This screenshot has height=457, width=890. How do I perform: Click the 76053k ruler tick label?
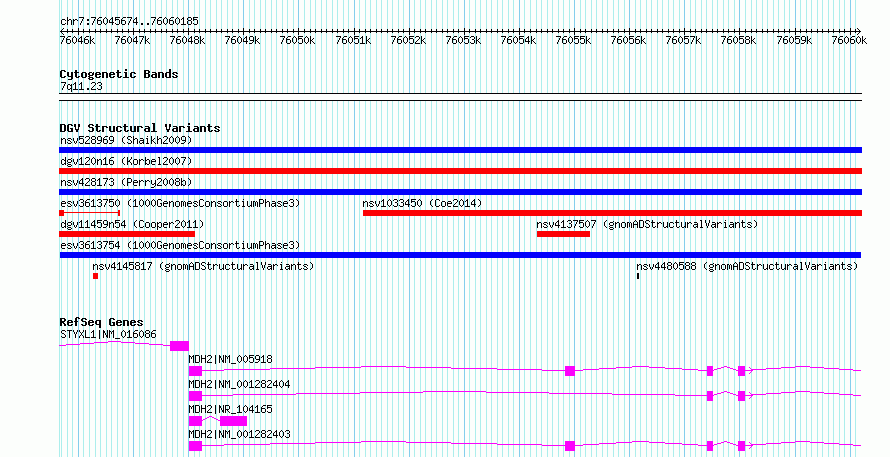pos(463,40)
